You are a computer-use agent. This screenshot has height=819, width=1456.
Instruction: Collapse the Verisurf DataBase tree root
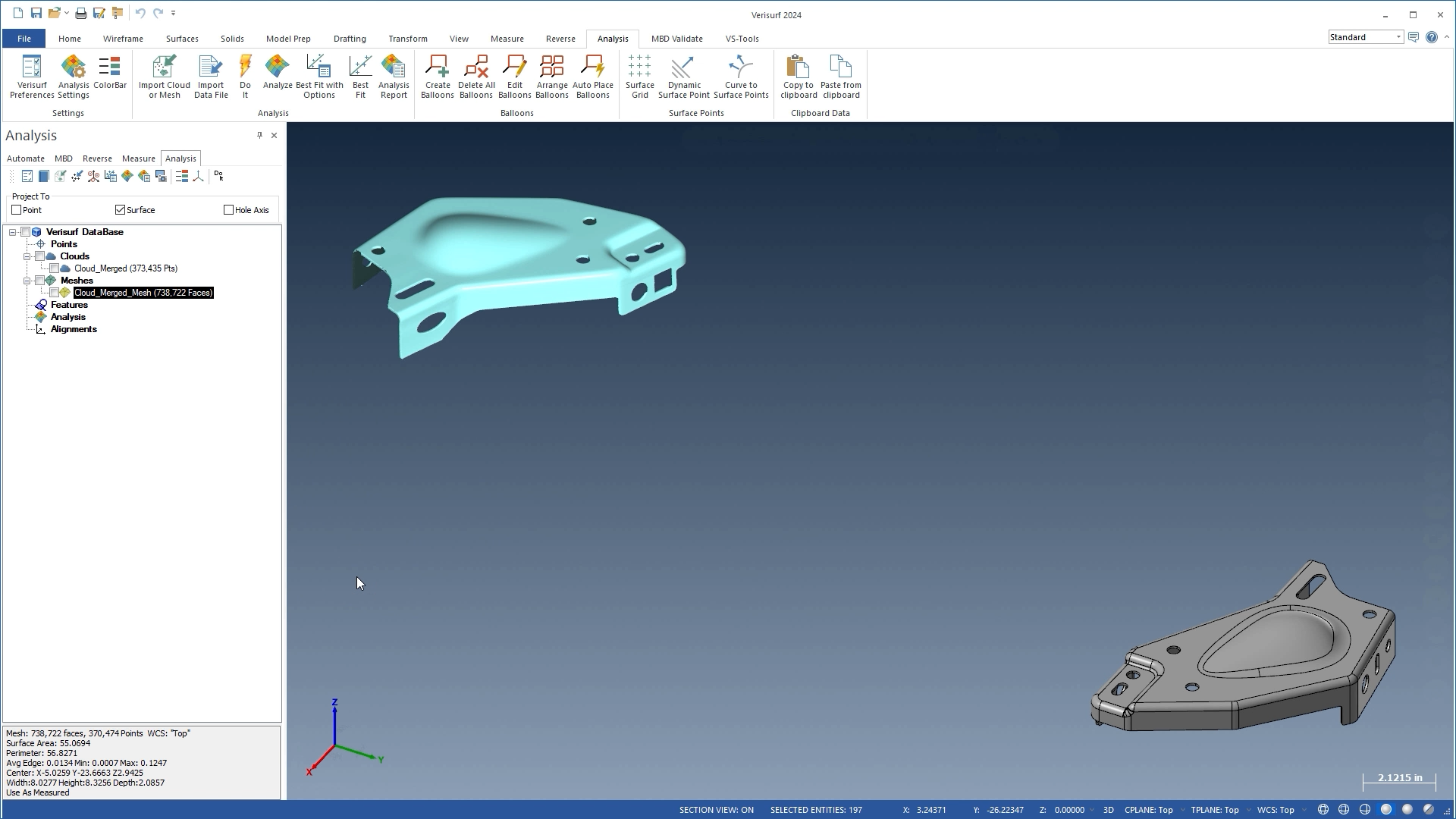(x=13, y=232)
